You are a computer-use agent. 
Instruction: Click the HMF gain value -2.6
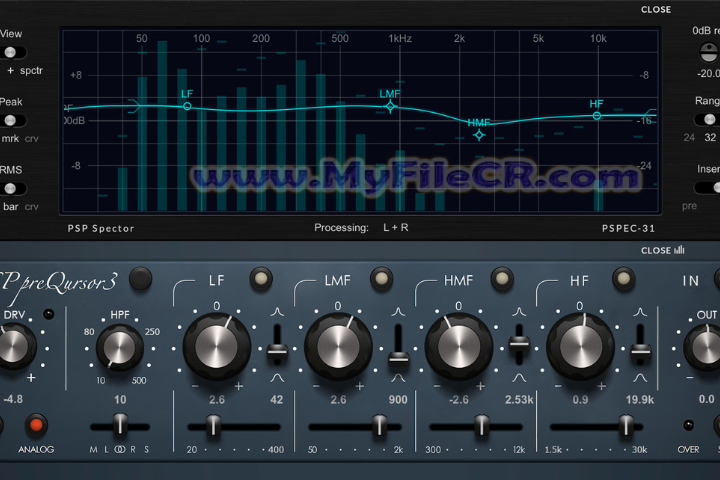tap(458, 400)
